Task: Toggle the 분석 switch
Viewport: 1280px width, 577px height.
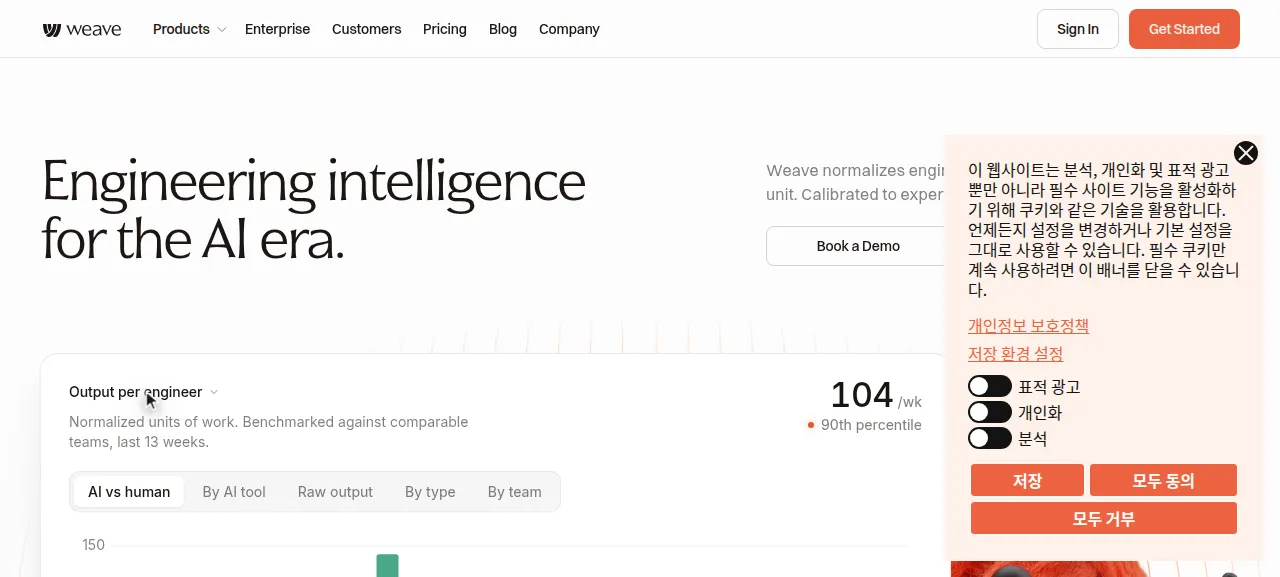Action: pyautogui.click(x=990, y=438)
